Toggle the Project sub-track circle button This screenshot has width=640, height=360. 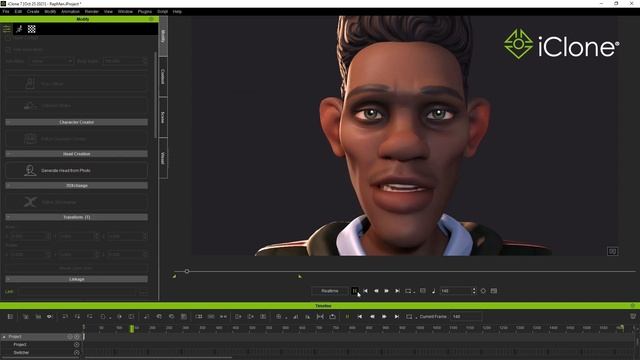(x=76, y=344)
